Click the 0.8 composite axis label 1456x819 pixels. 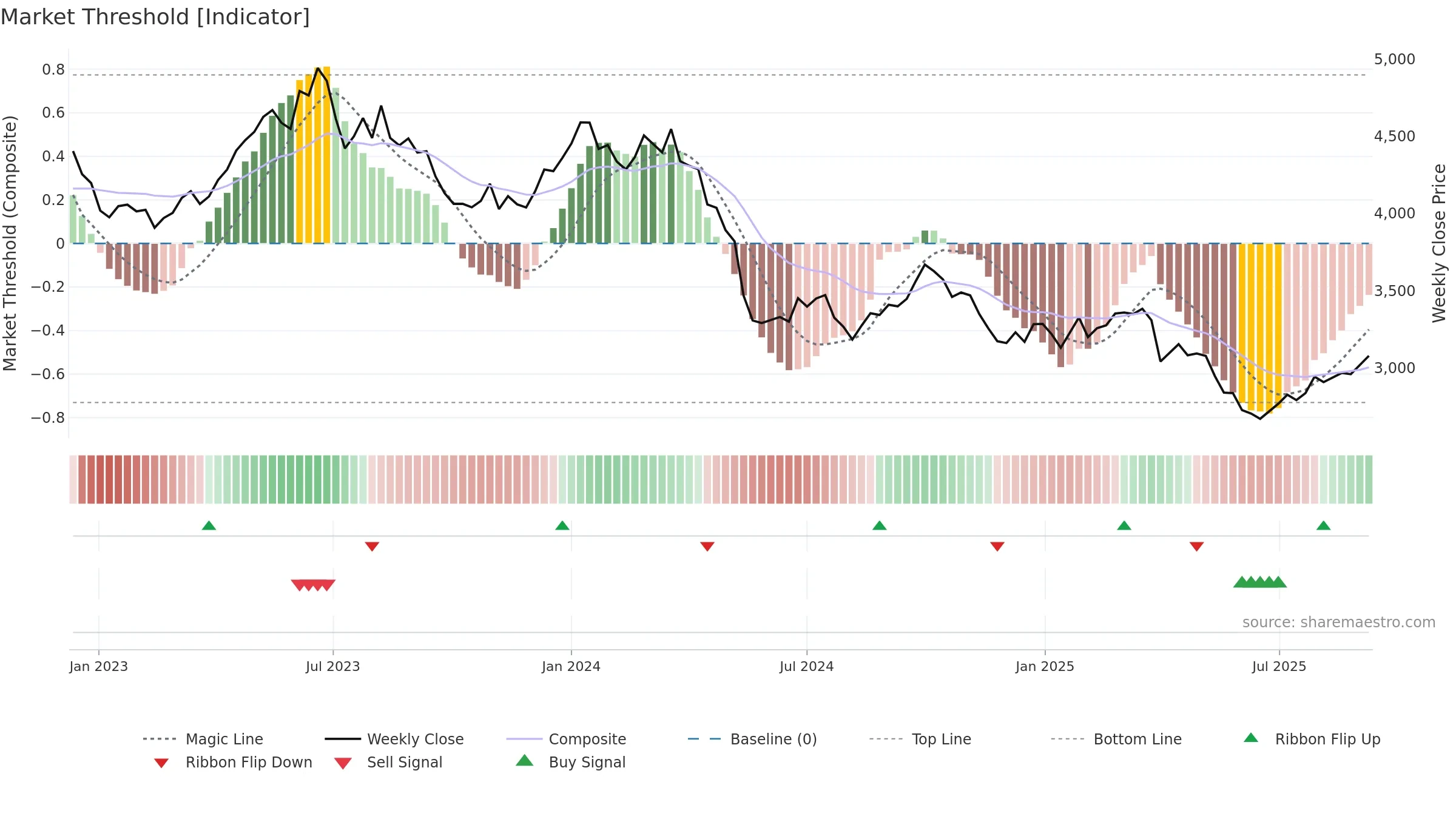pyautogui.click(x=53, y=70)
